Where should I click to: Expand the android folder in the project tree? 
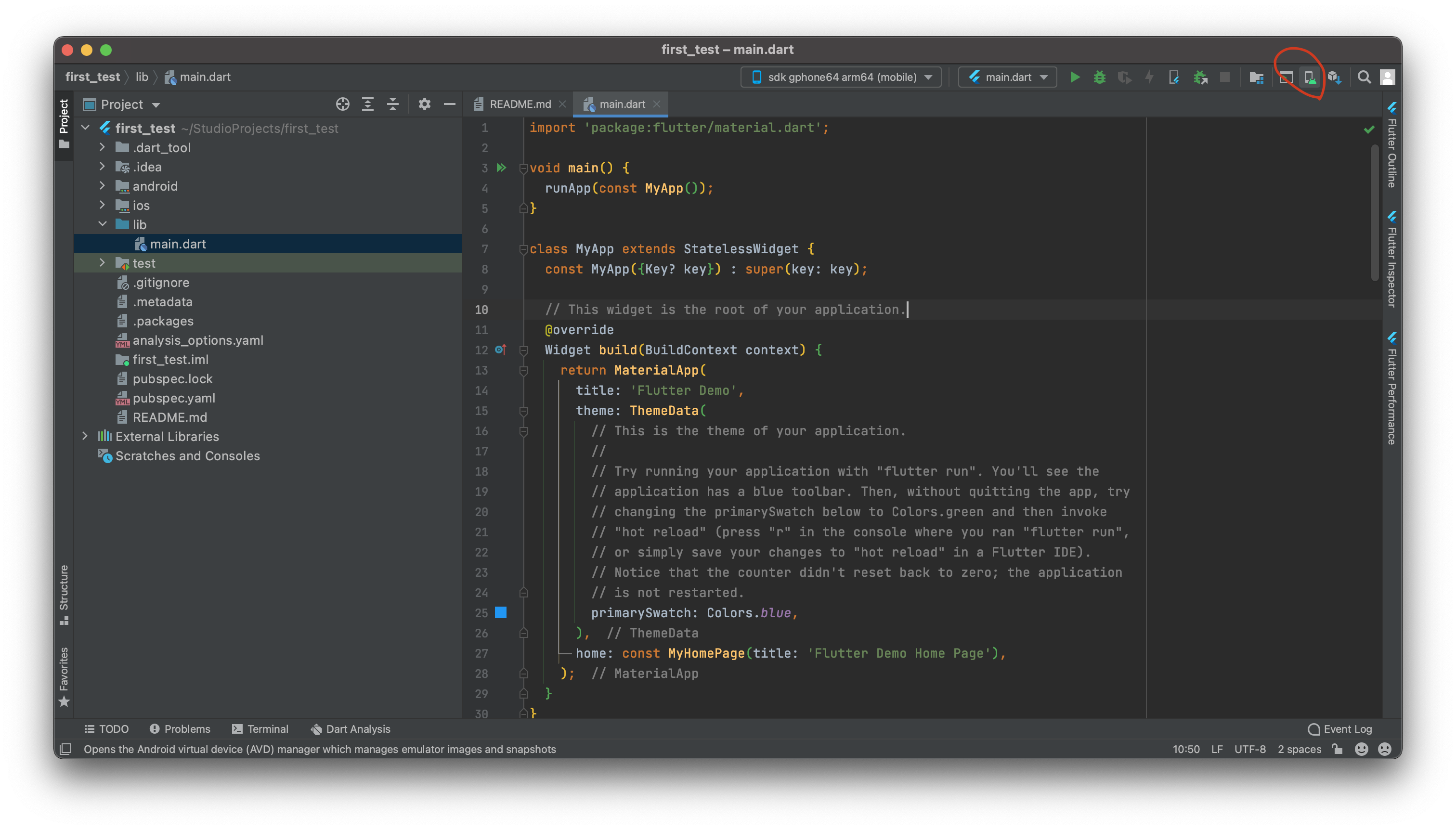(102, 186)
